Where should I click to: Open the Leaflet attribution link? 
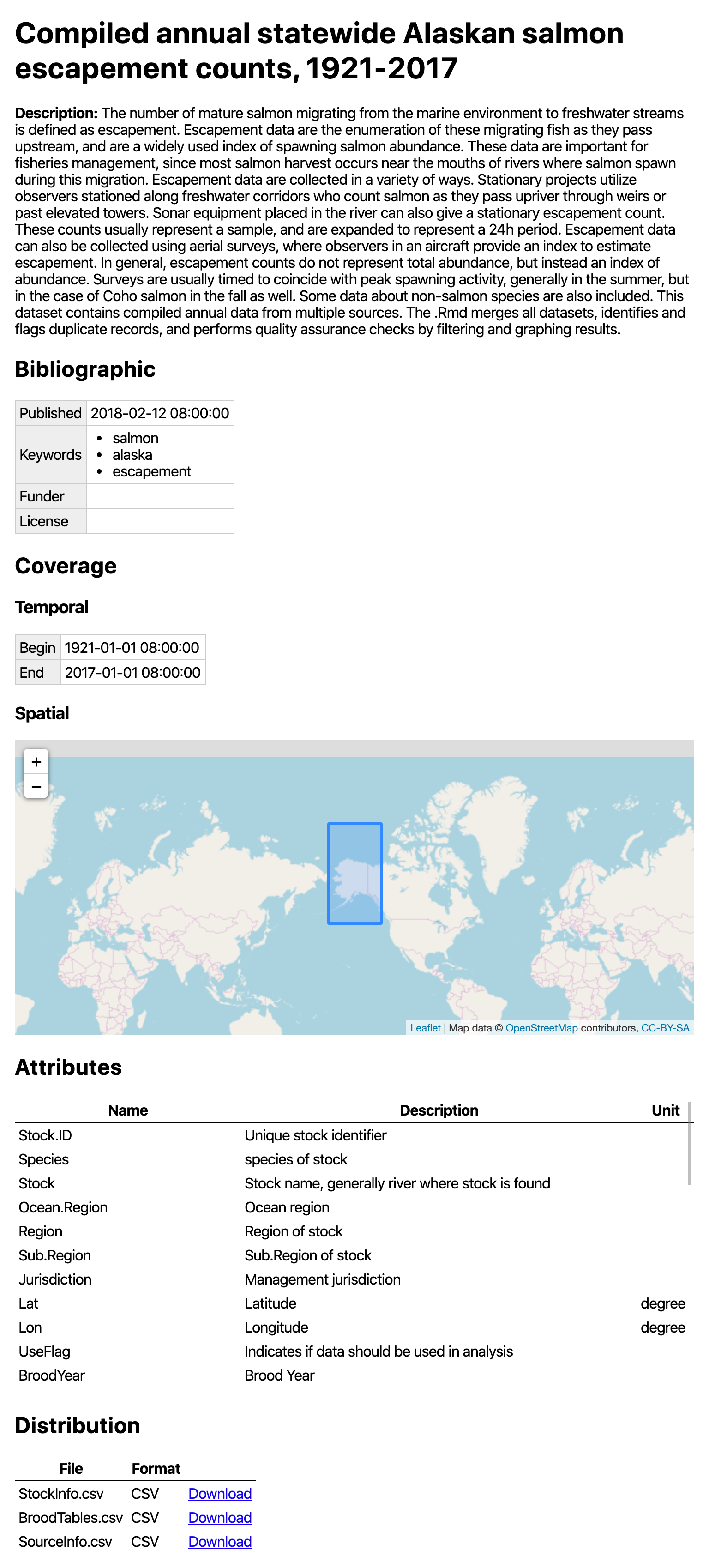(x=425, y=1027)
